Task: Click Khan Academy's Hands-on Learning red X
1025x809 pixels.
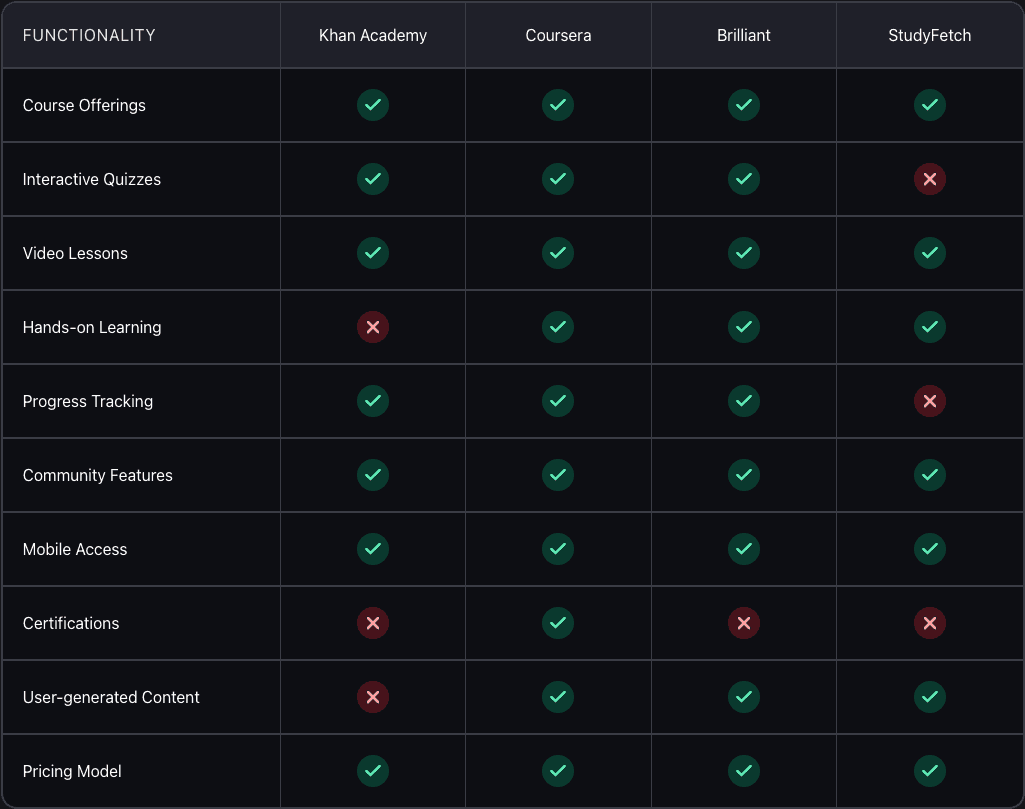Action: click(x=373, y=327)
